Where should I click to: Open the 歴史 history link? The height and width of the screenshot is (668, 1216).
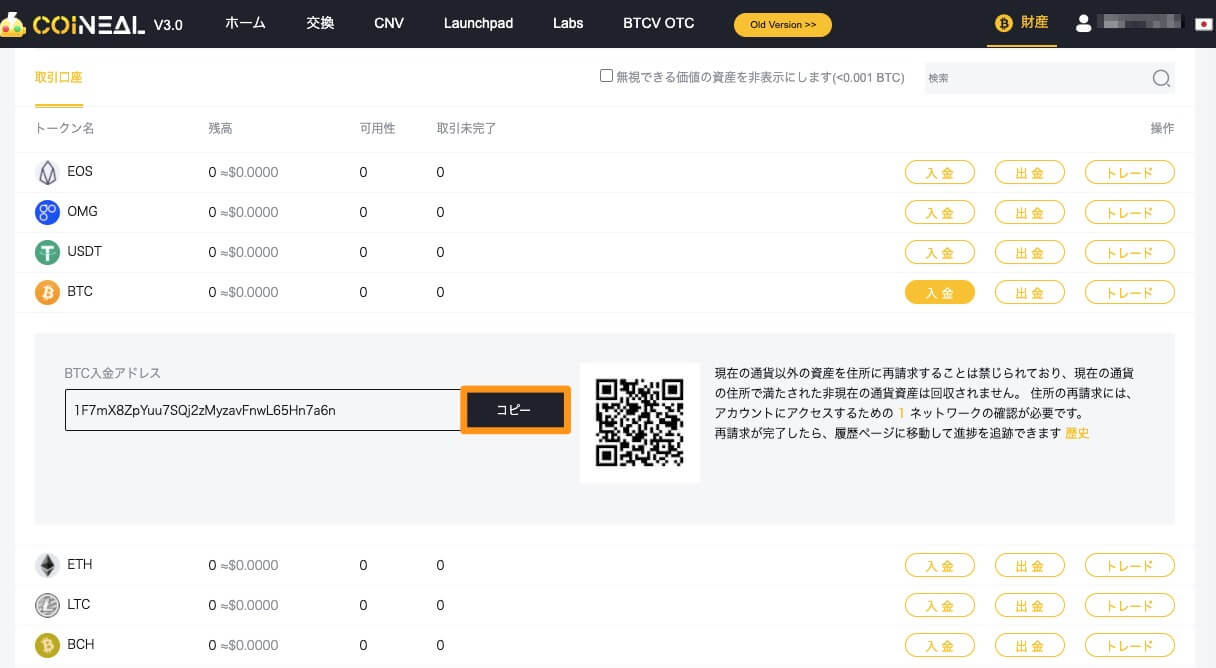(1077, 433)
